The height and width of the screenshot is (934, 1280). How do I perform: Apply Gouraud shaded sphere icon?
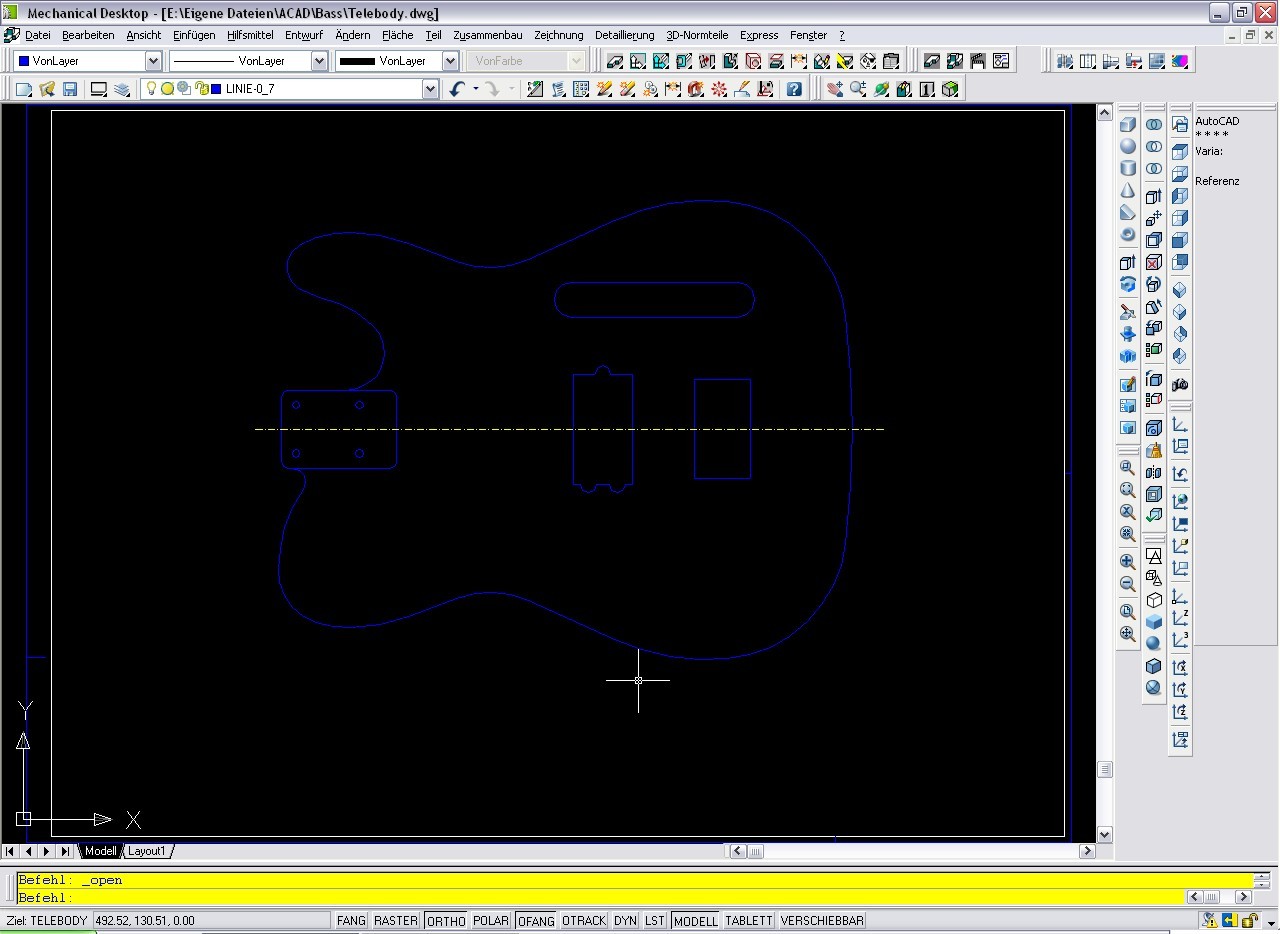[1154, 644]
